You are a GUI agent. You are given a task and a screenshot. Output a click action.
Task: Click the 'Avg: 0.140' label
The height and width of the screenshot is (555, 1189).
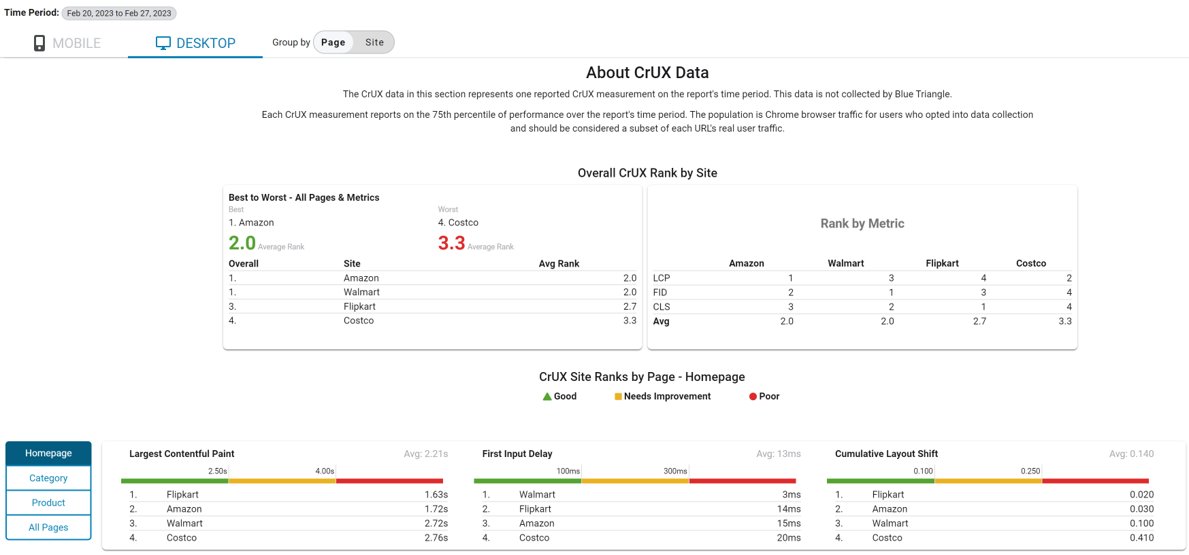[1131, 454]
